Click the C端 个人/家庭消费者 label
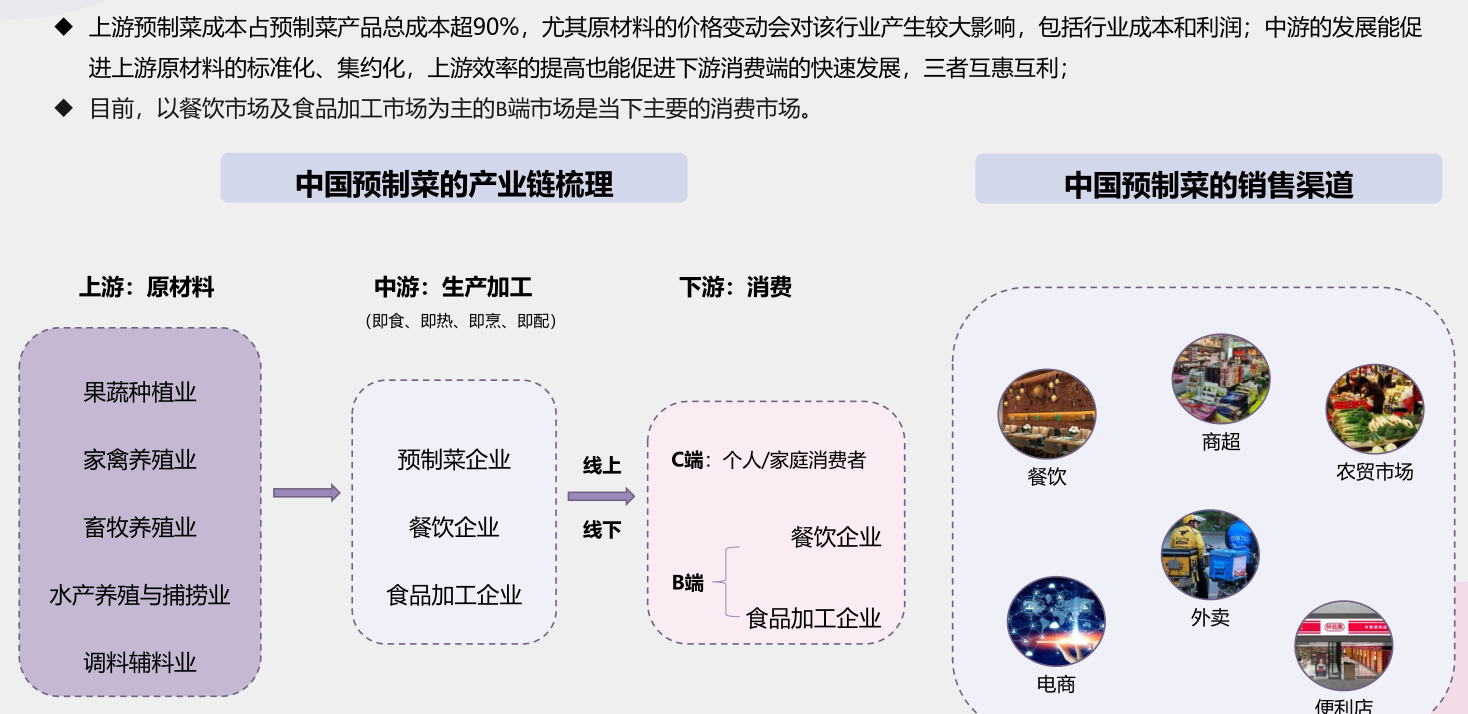The height and width of the screenshot is (714, 1468). pyautogui.click(x=768, y=460)
